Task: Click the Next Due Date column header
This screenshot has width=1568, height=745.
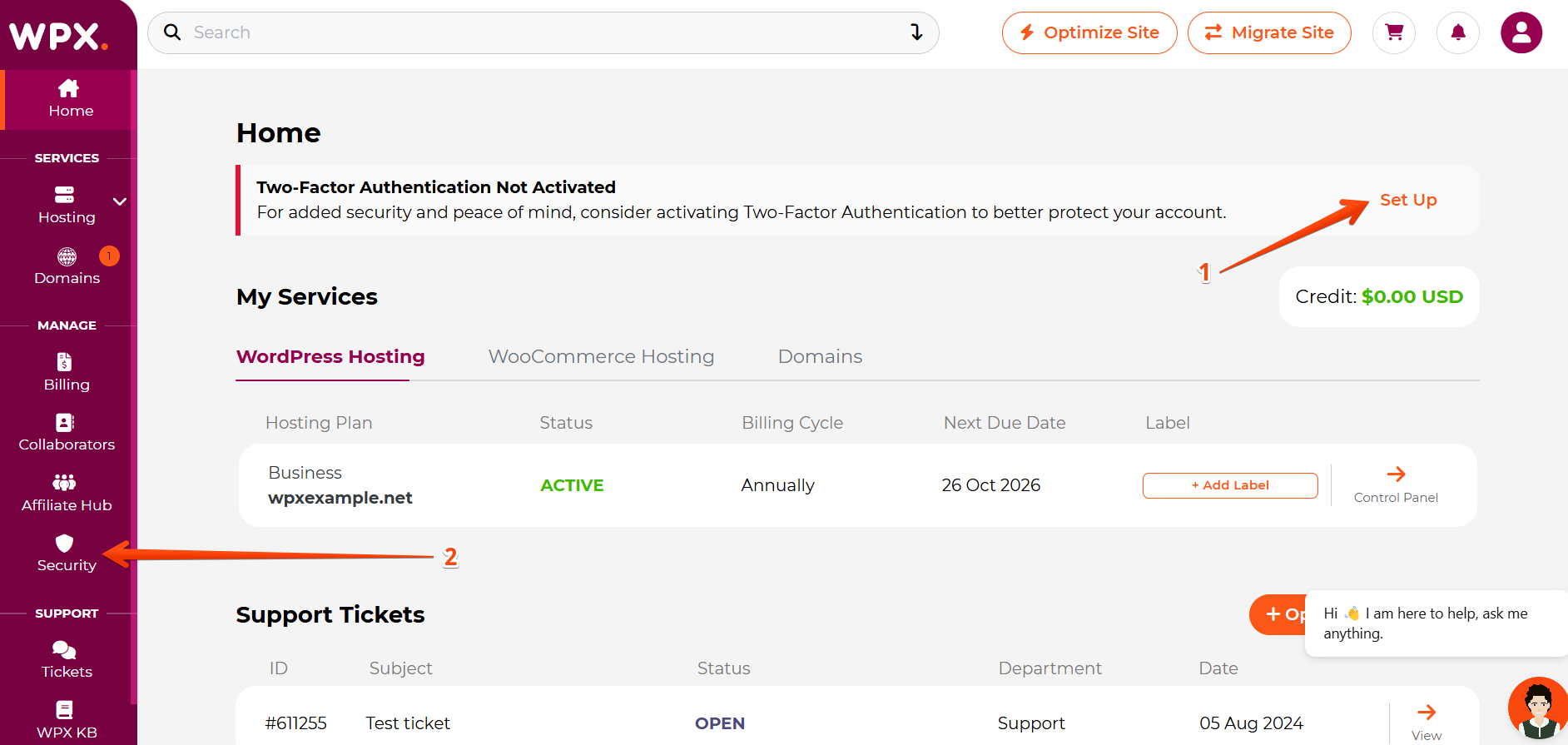Action: pos(1005,423)
